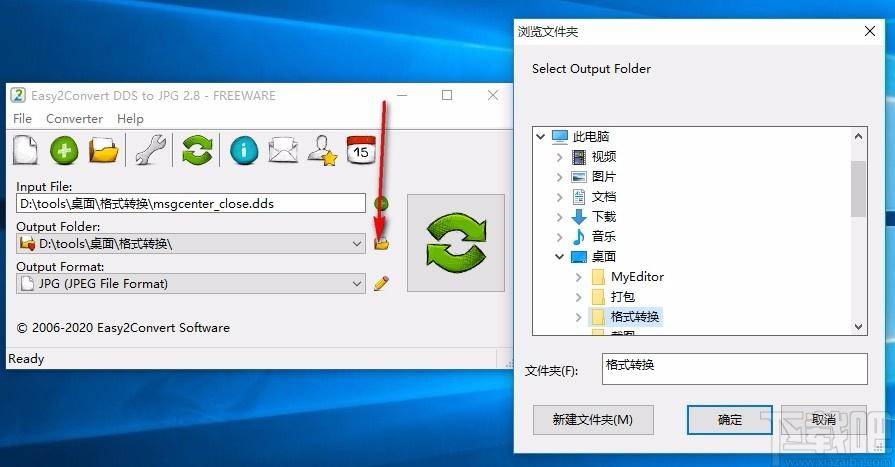Collapse the 桌面 tree node
Viewport: 895px width, 467px height.
tap(559, 256)
